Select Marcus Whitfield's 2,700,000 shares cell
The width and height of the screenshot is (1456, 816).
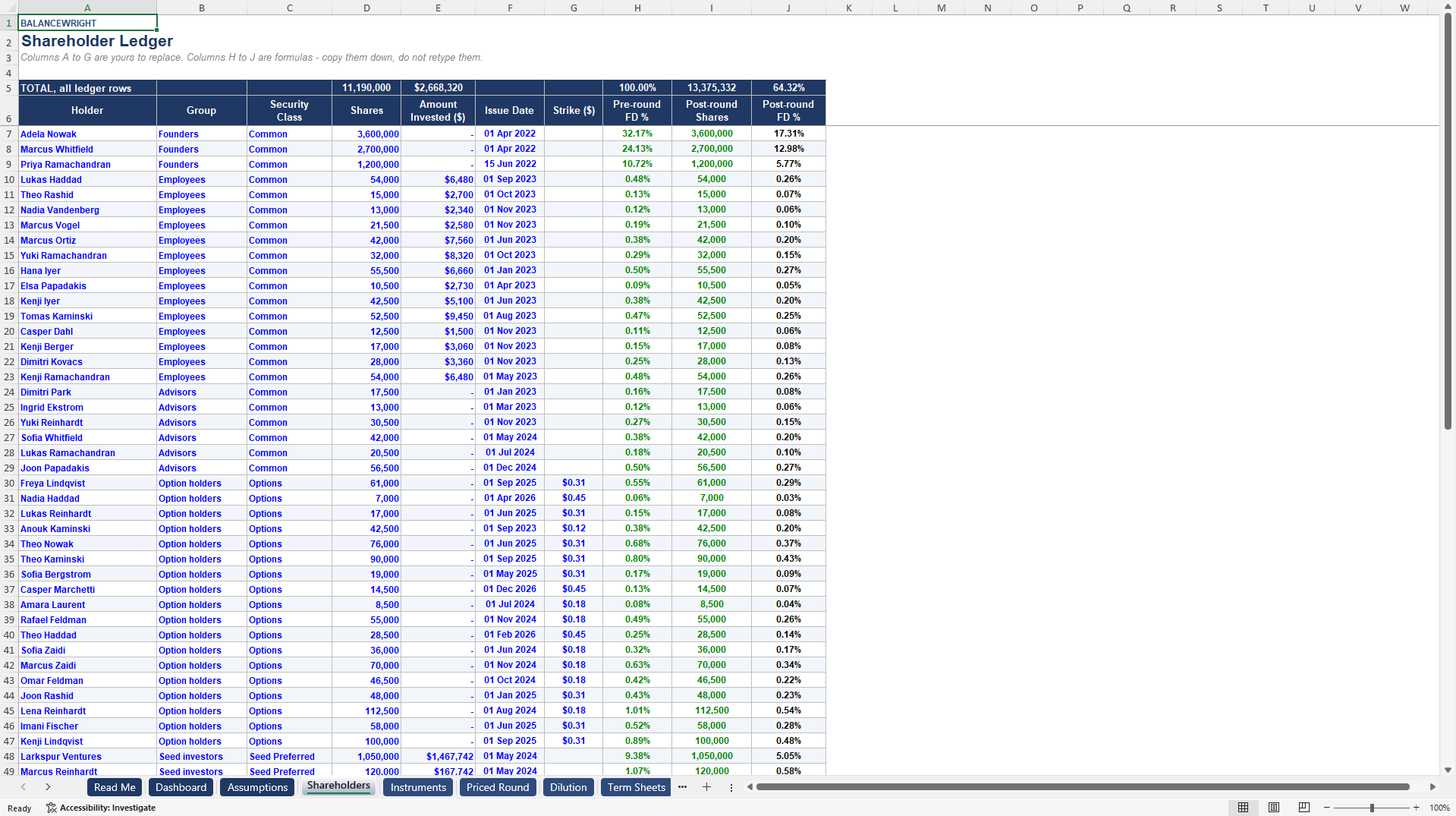point(366,149)
